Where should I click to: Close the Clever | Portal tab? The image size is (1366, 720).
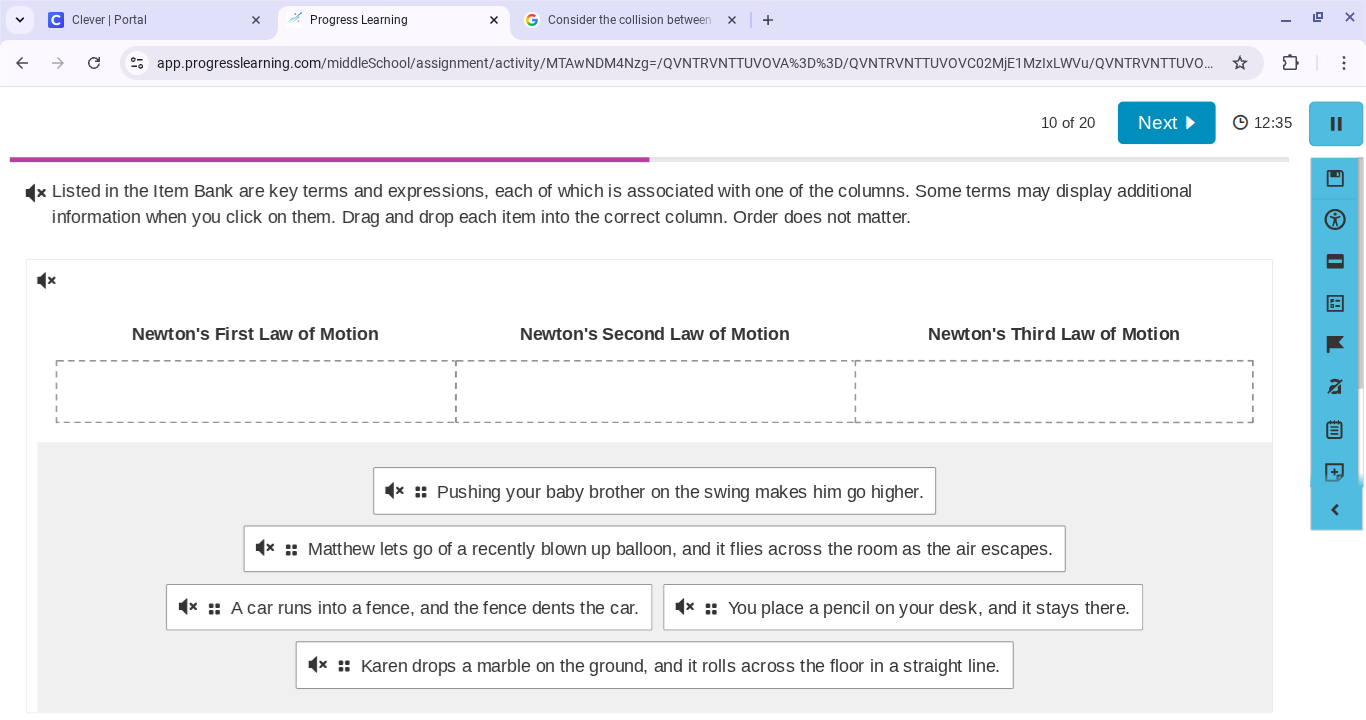pos(256,20)
